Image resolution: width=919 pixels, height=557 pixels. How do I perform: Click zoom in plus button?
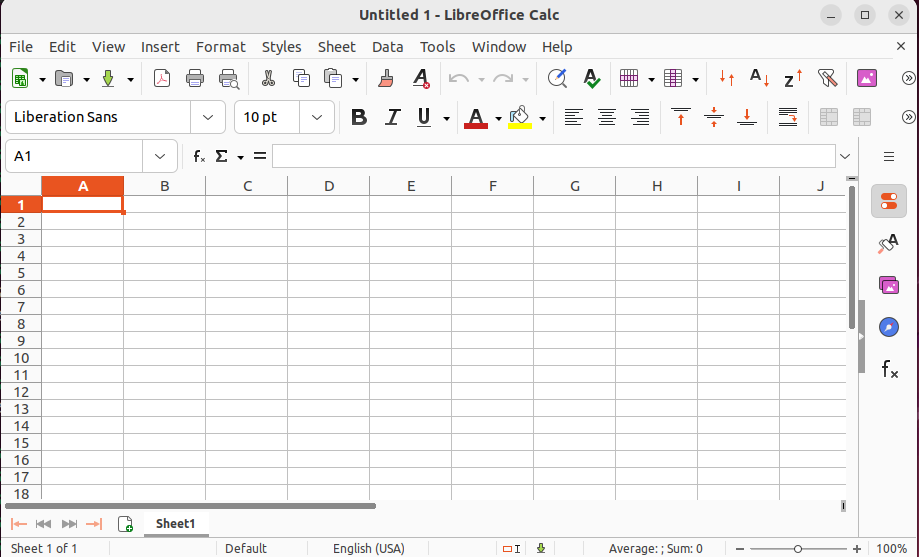[857, 549]
